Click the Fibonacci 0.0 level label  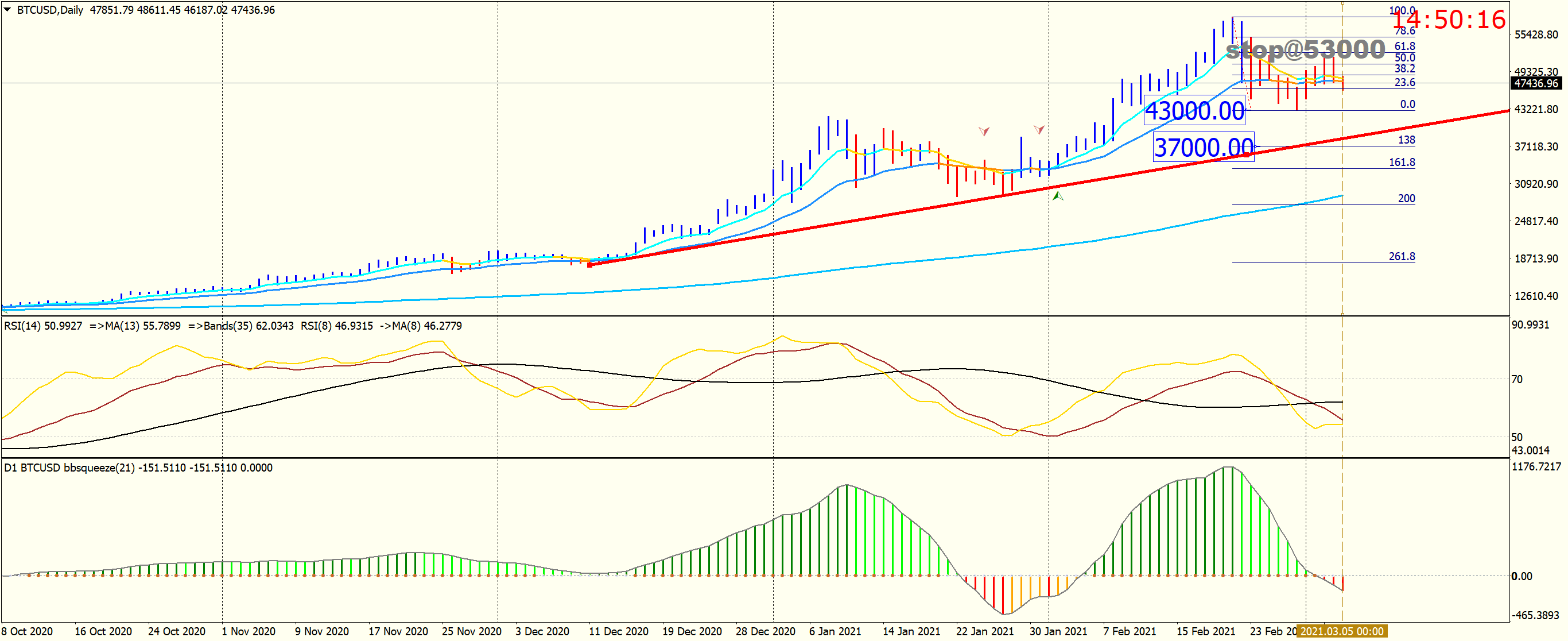1407,104
